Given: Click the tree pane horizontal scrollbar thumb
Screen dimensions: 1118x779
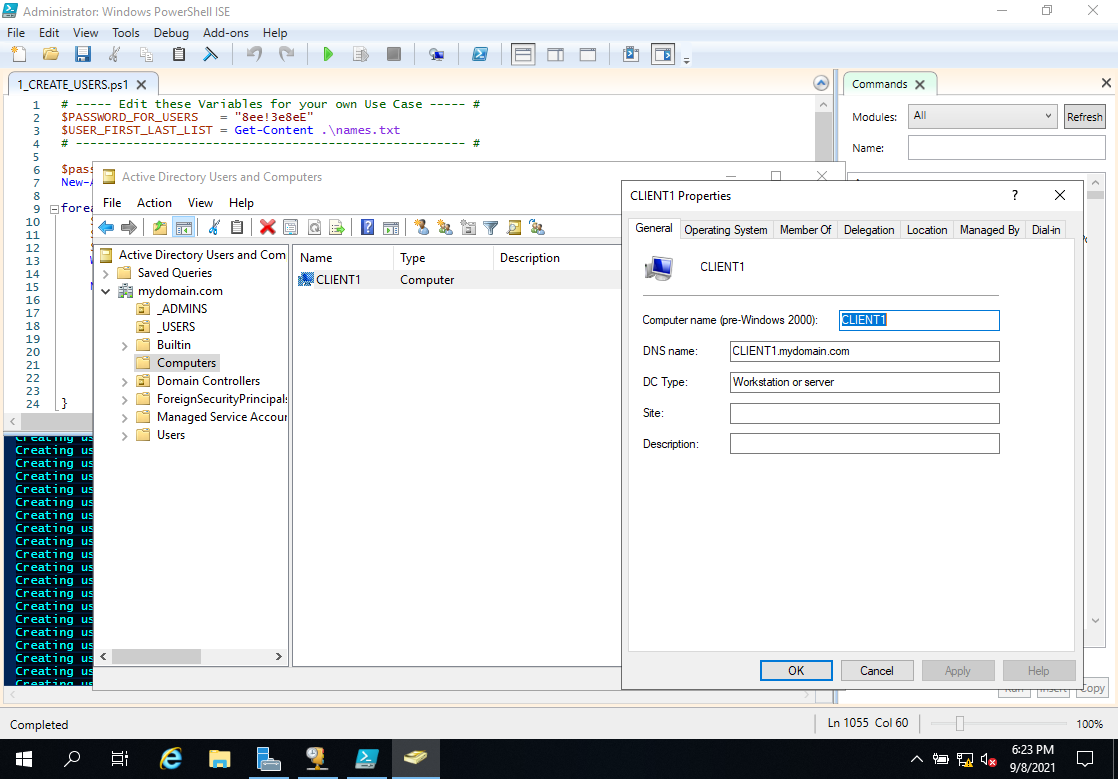Looking at the screenshot, I should tap(156, 656).
